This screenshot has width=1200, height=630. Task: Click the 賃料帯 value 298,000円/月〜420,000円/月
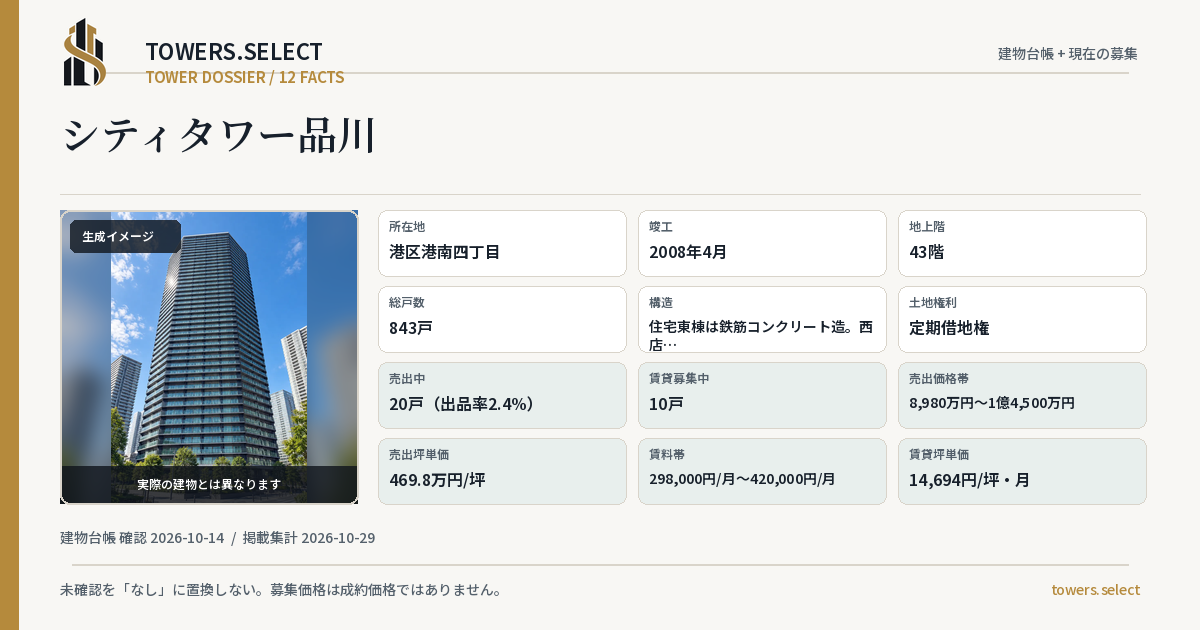(742, 479)
